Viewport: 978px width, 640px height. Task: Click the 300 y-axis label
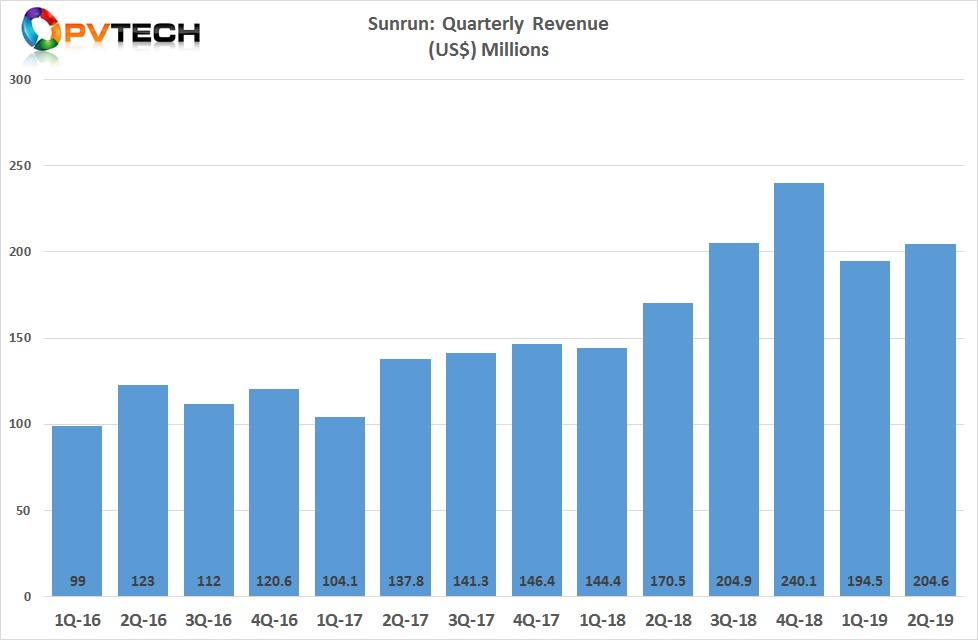coord(20,80)
